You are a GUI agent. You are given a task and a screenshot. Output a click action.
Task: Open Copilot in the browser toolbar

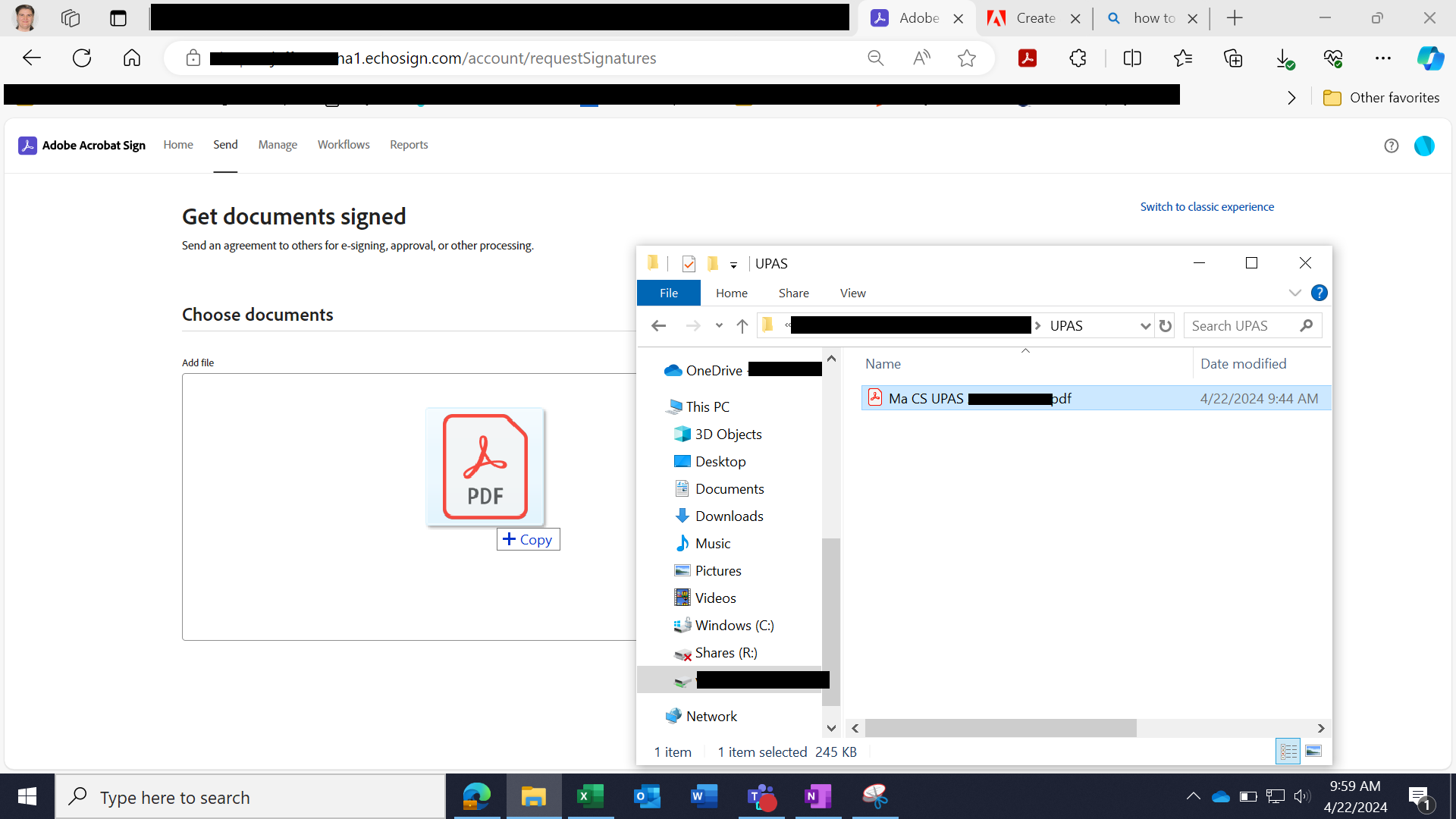pyautogui.click(x=1432, y=58)
